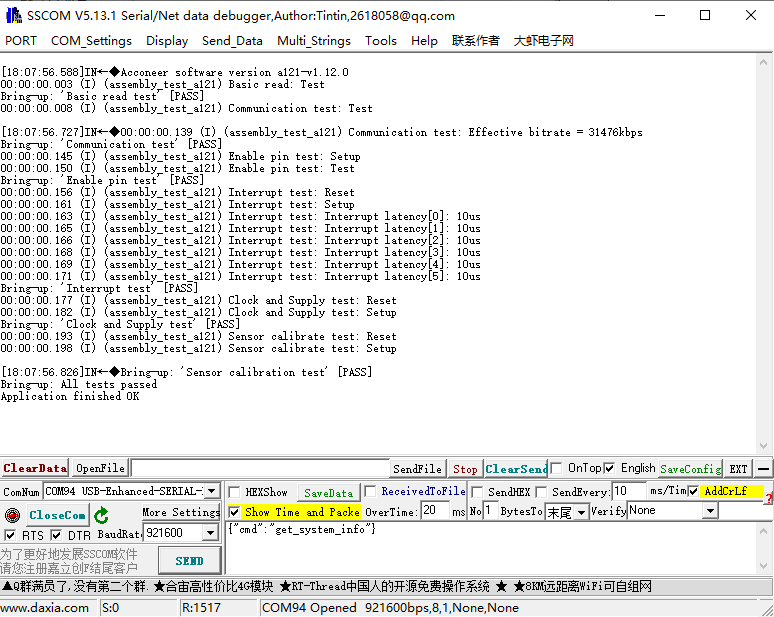This screenshot has height=617, width=774.
Task: Click the red question mark help icon
Action: [x=768, y=497]
